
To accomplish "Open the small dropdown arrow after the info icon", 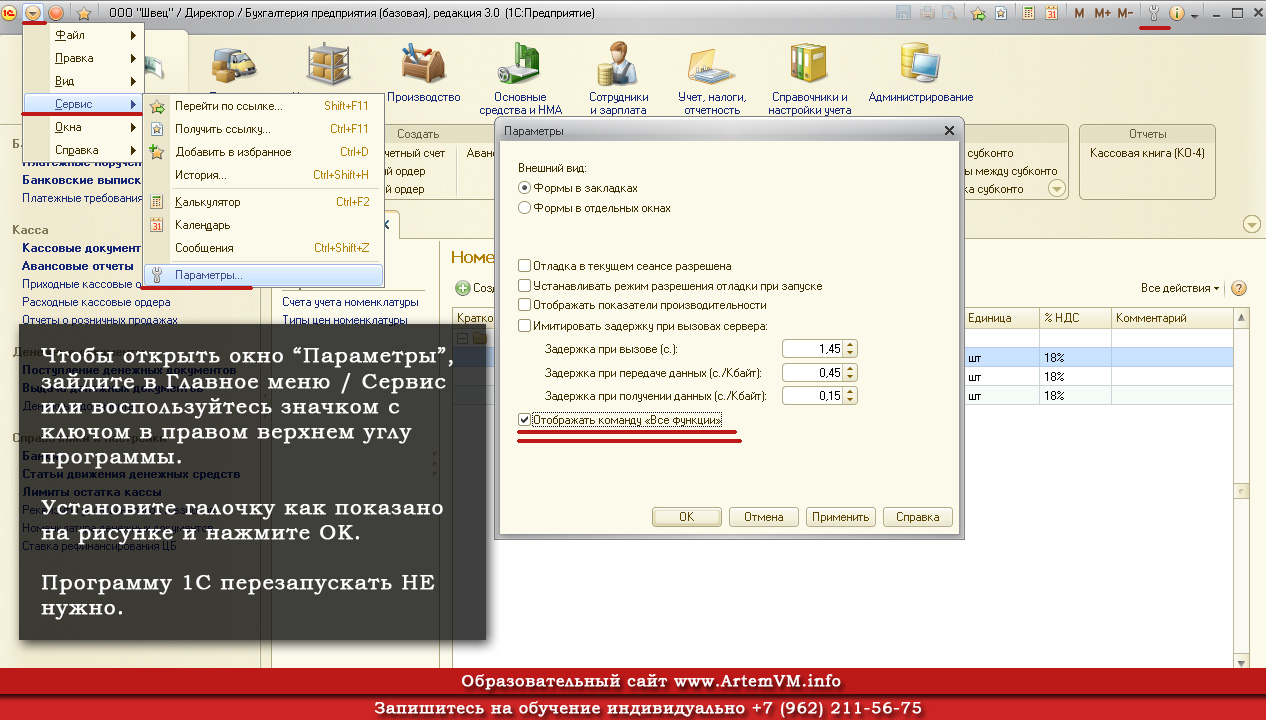I will (1194, 15).
